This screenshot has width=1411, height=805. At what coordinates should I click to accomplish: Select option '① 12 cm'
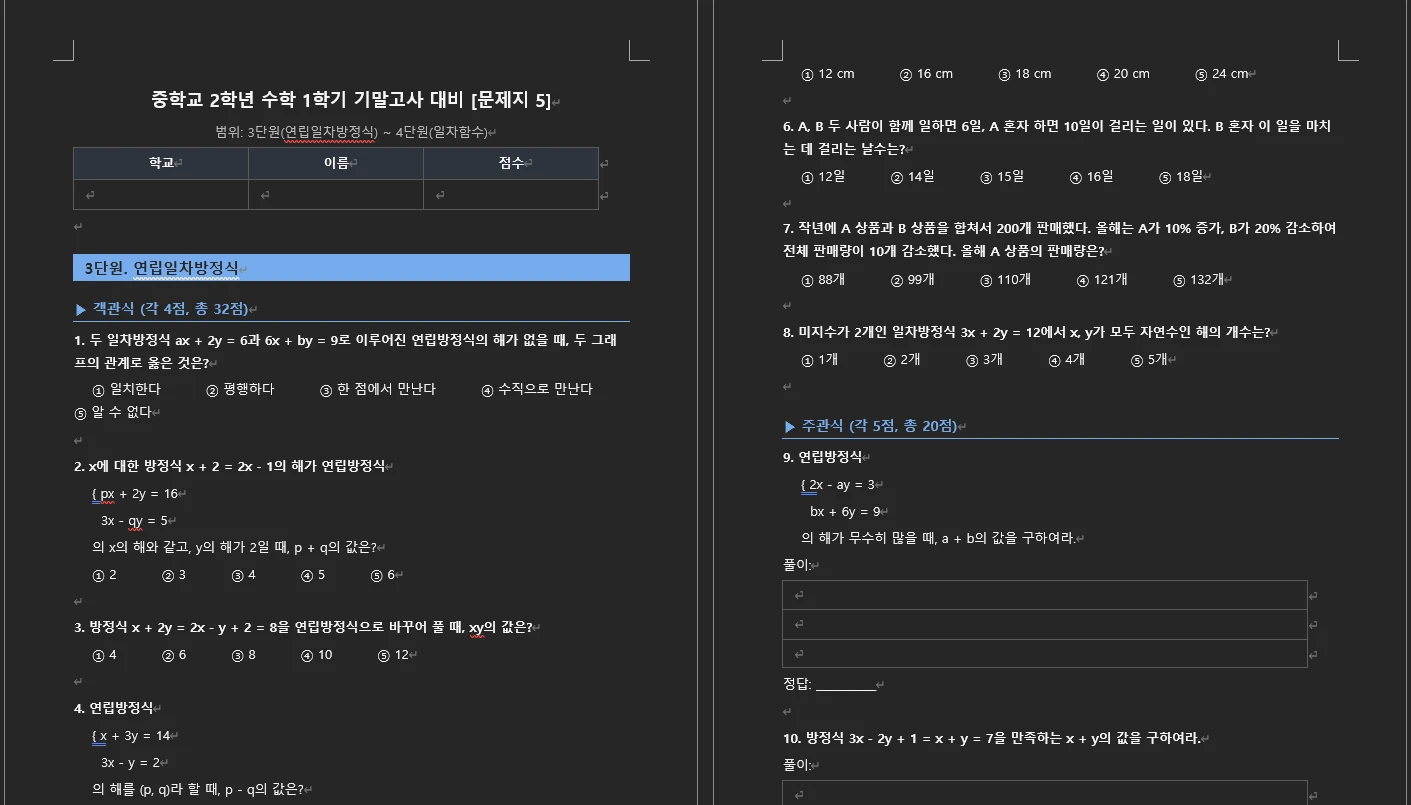[x=828, y=74]
